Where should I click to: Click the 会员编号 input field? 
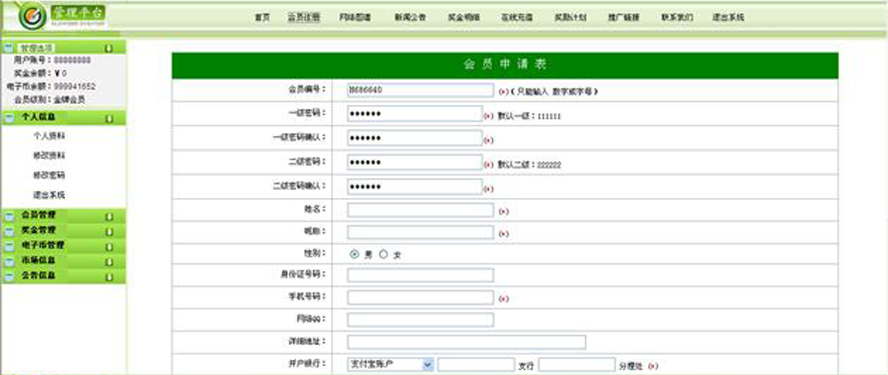[420, 90]
